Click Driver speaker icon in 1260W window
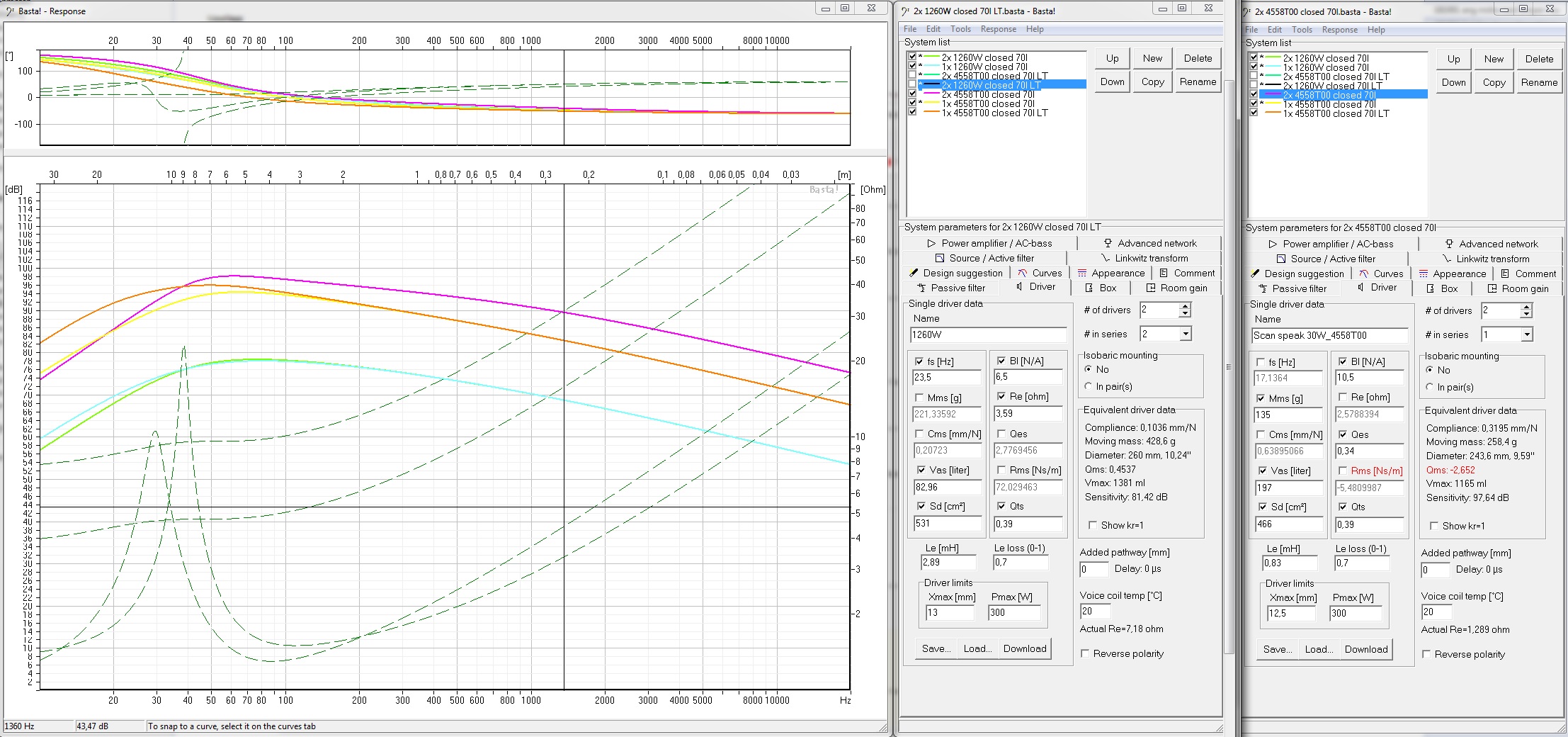This screenshot has height=737, width=1568. 1019,286
